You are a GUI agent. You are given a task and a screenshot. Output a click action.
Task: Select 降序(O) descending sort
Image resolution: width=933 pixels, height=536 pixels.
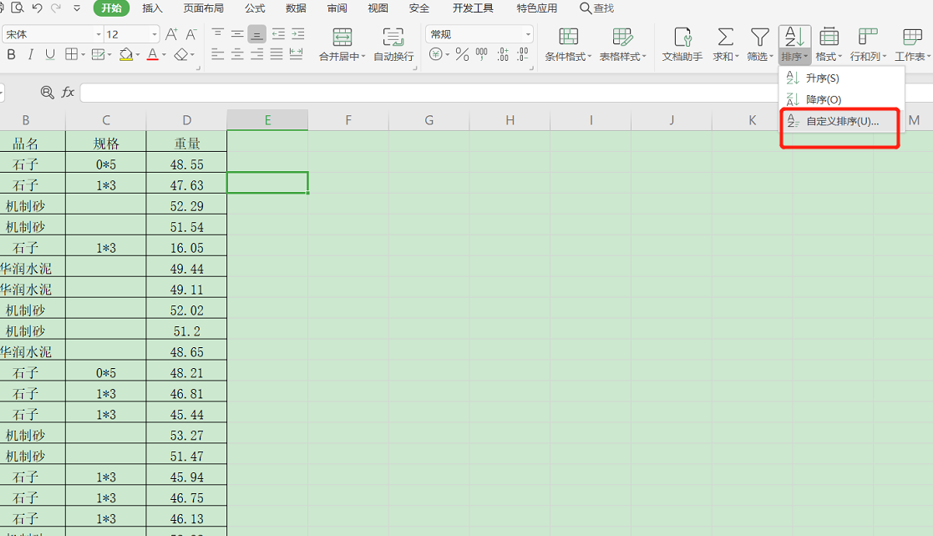click(841, 99)
